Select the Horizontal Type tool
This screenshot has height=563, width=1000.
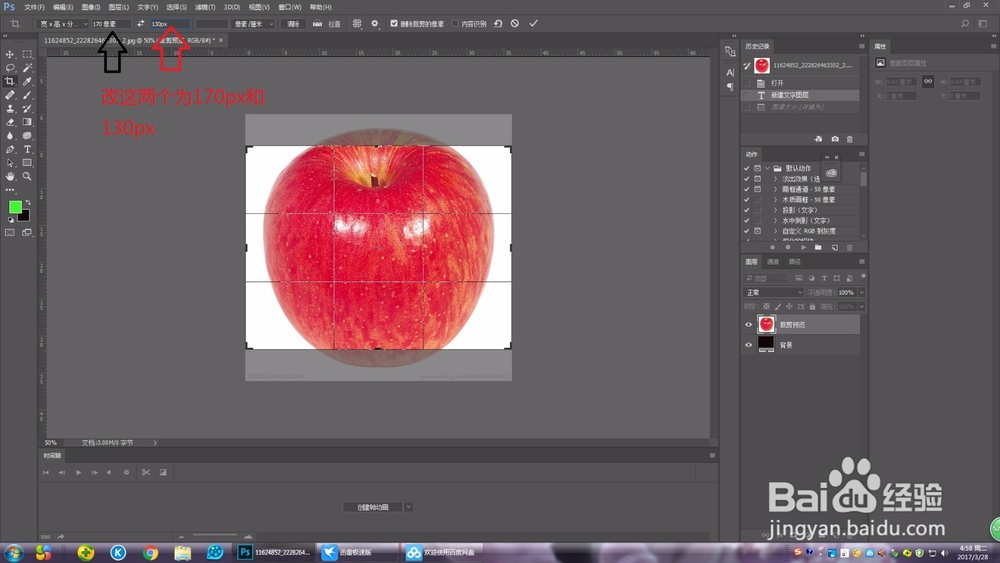(x=27, y=149)
